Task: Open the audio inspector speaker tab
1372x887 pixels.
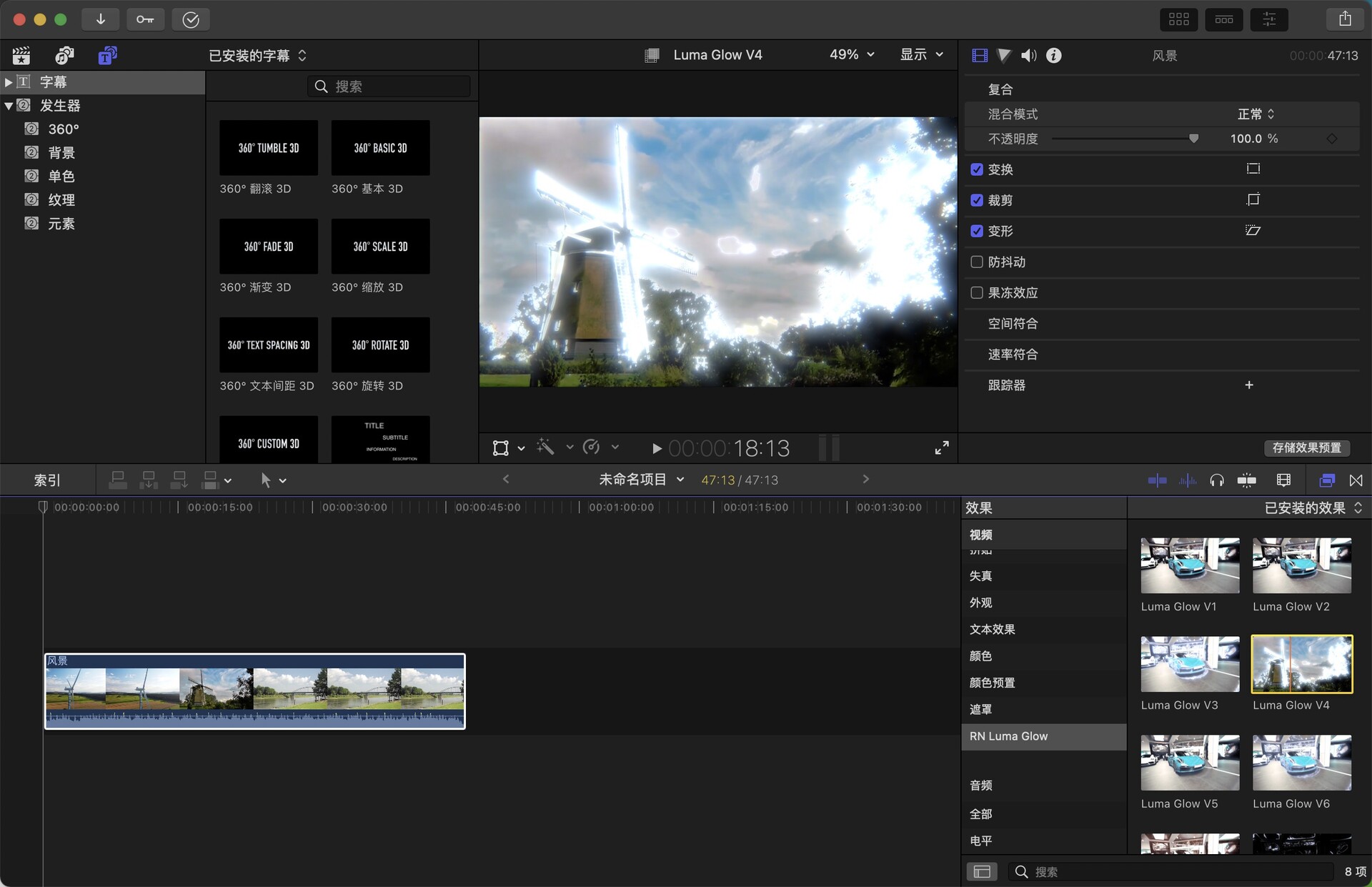Action: pyautogui.click(x=1028, y=55)
